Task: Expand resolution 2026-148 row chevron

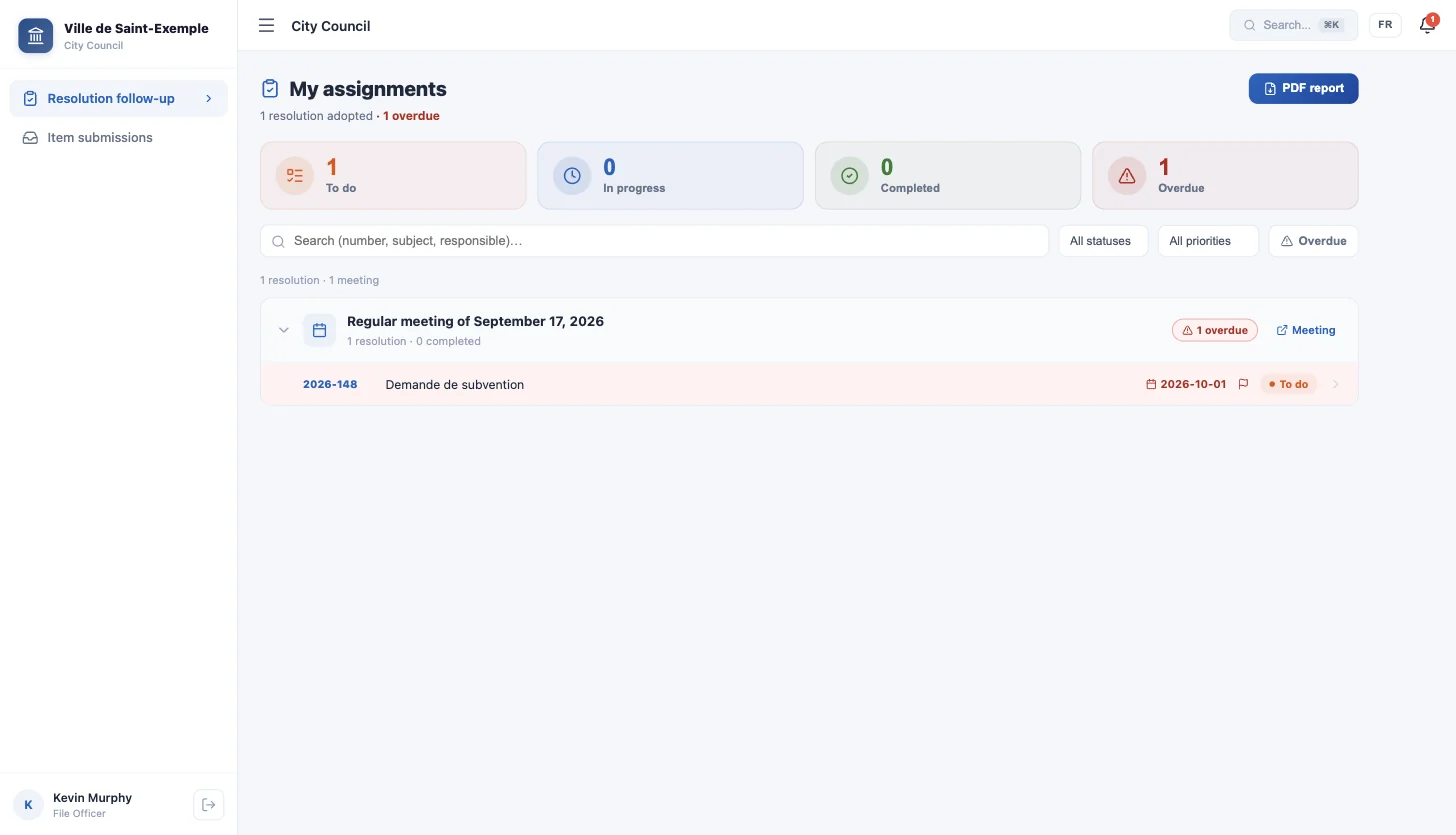Action: click(1336, 384)
